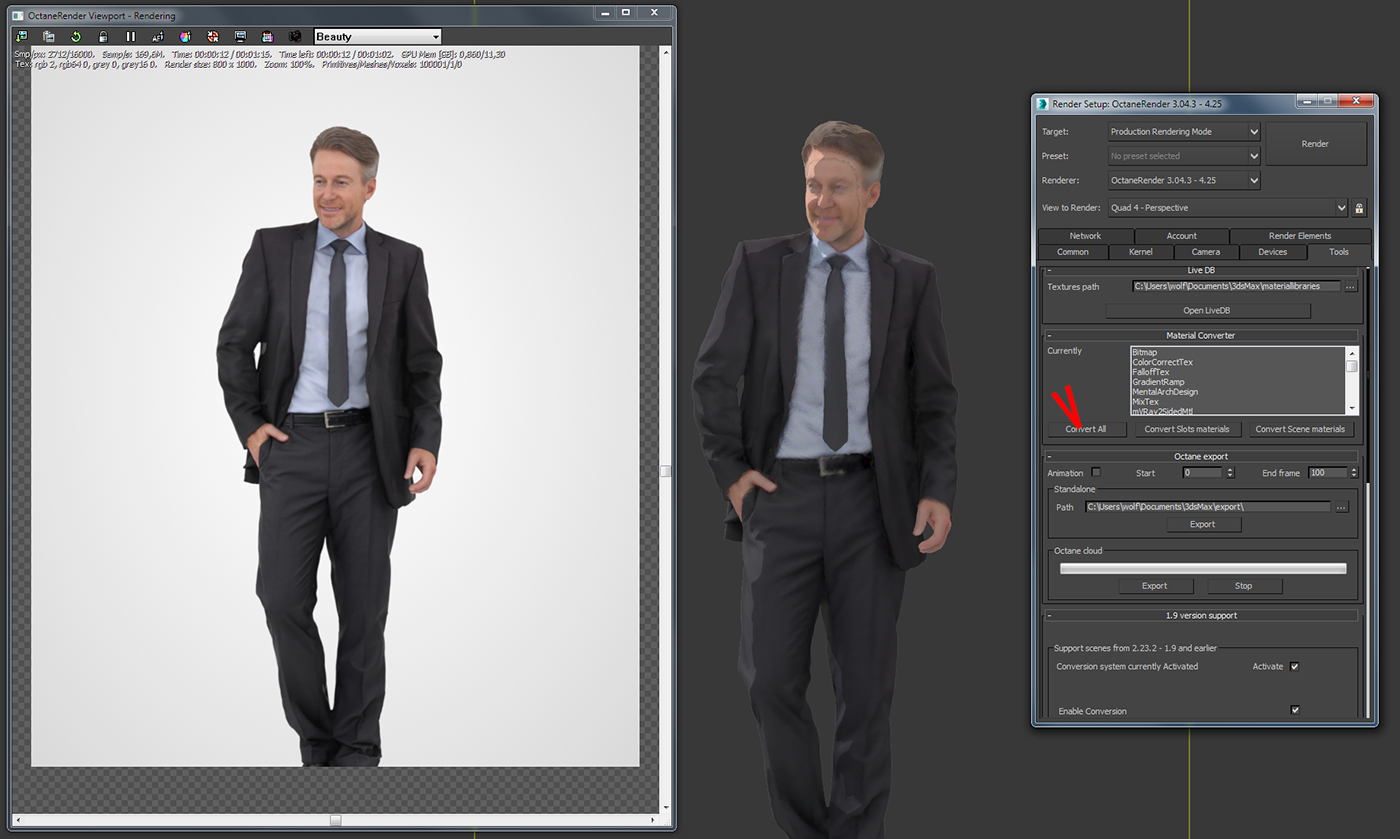Viewport: 1400px width, 839px height.
Task: Switch to the Account tab
Action: [x=1181, y=236]
